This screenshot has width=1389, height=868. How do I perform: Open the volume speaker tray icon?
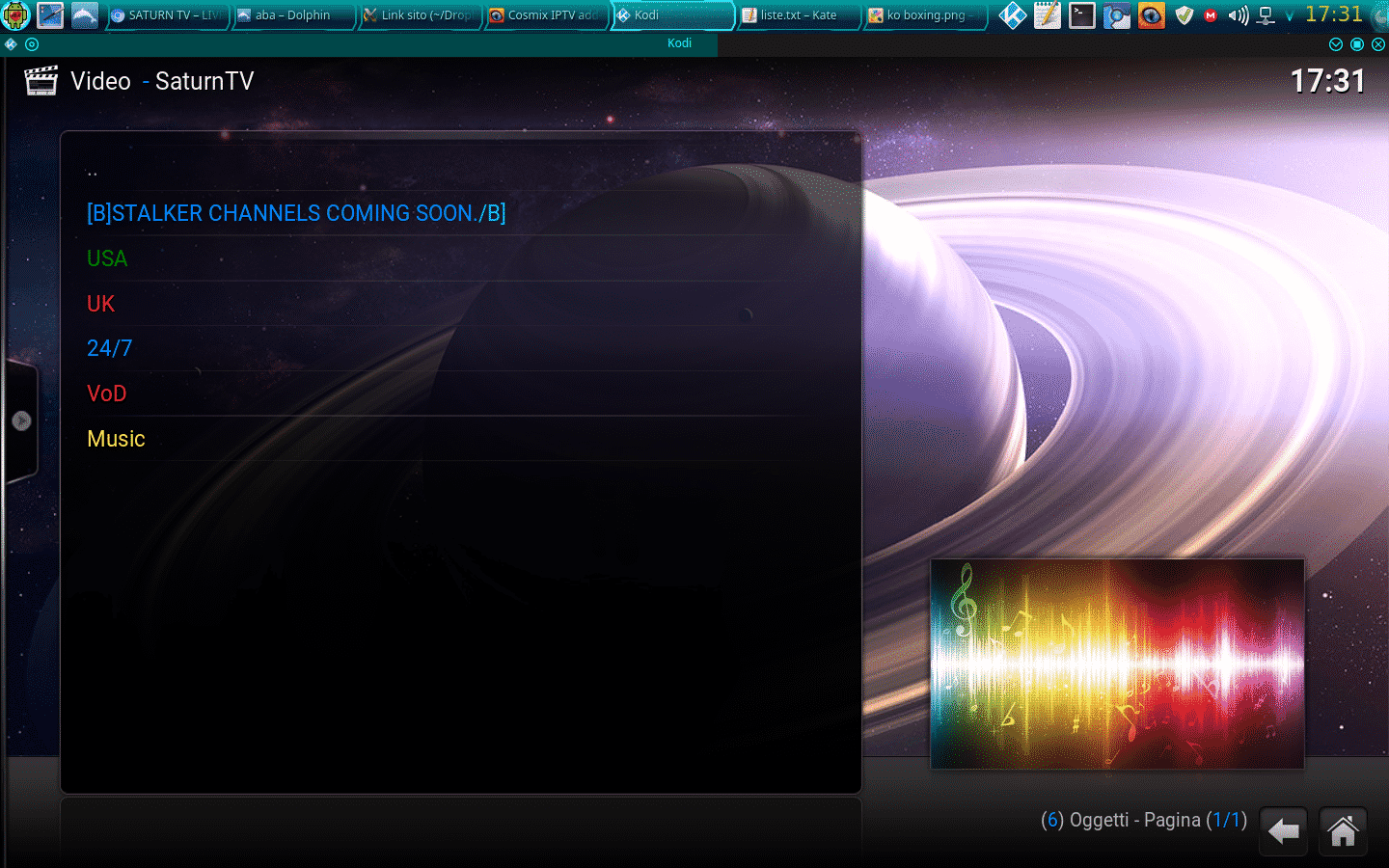[x=1239, y=15]
